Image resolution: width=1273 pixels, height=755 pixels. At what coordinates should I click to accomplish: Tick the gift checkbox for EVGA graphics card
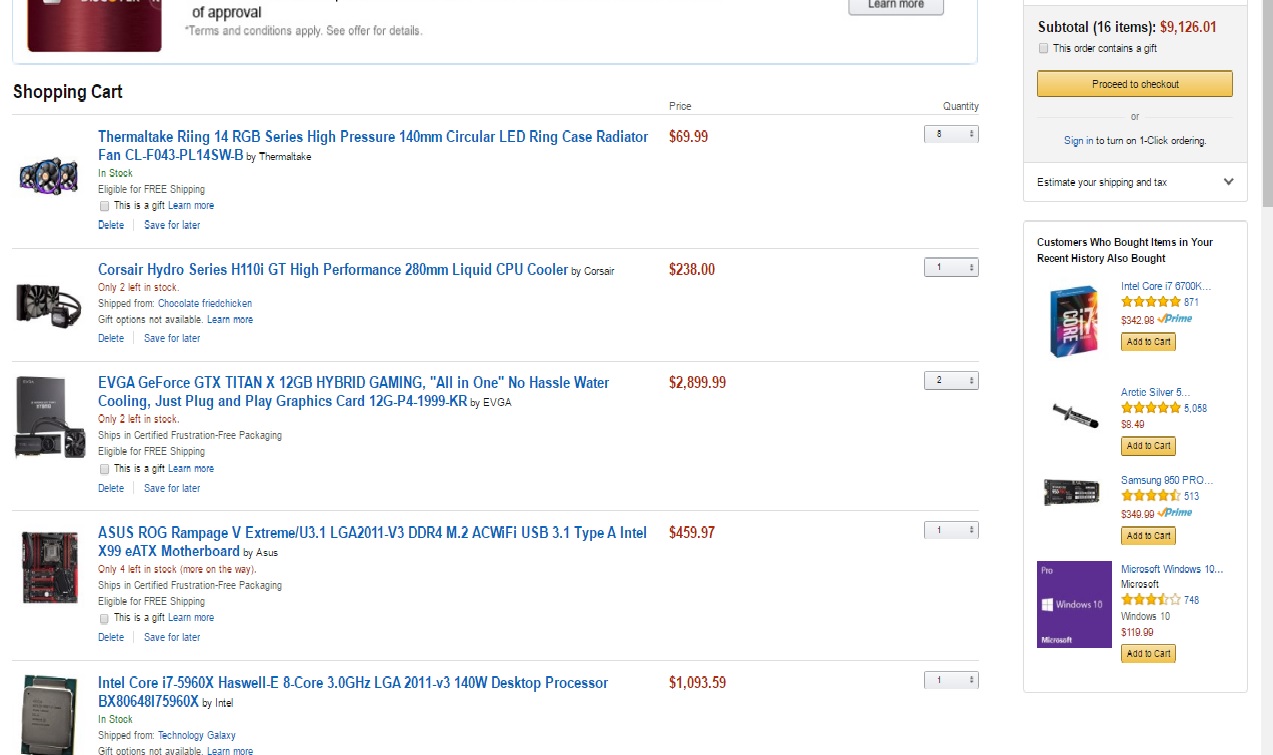(x=105, y=469)
